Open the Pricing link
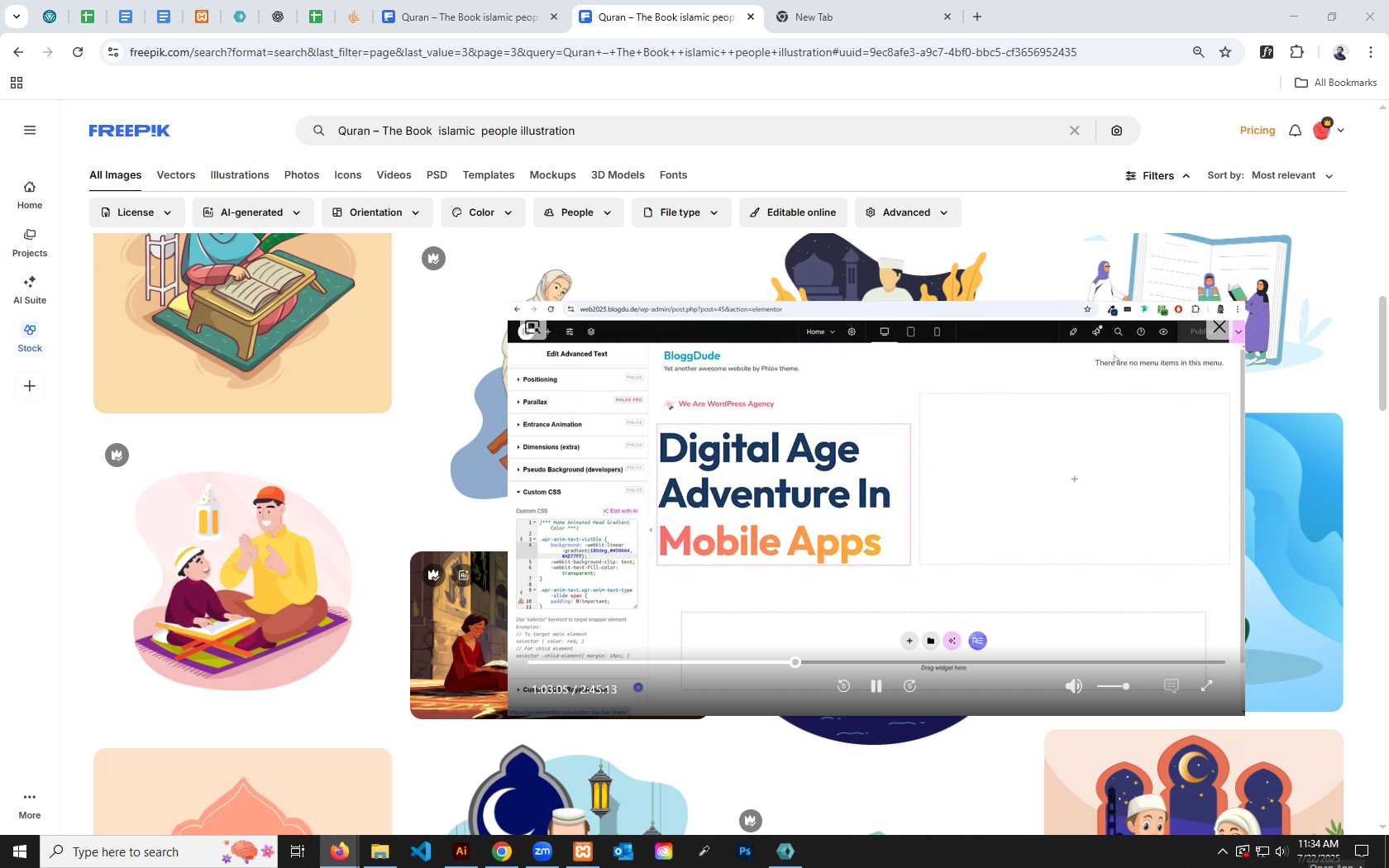Viewport: 1389px width, 868px height. click(1258, 131)
